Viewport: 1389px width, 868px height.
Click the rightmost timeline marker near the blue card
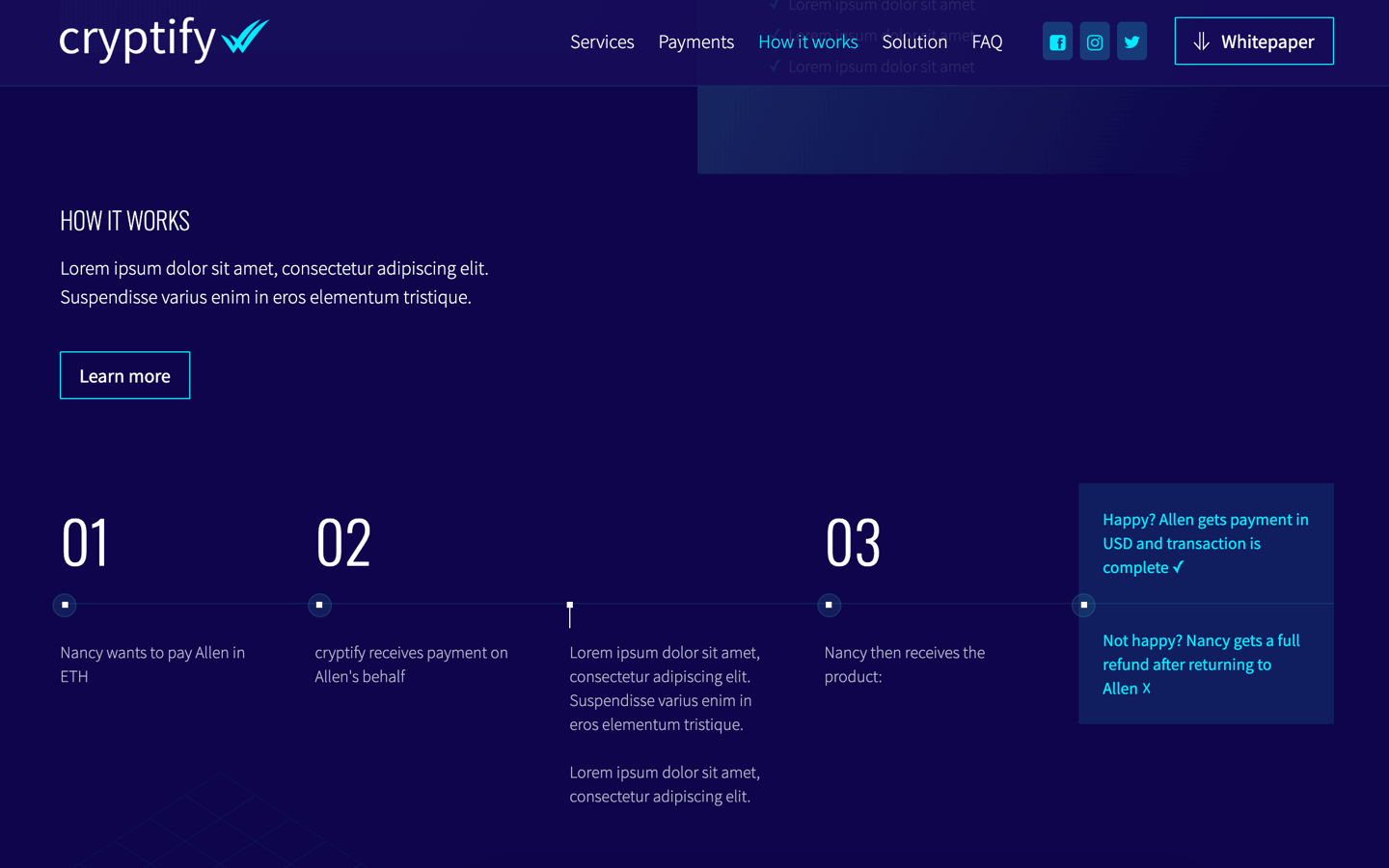[x=1083, y=605]
